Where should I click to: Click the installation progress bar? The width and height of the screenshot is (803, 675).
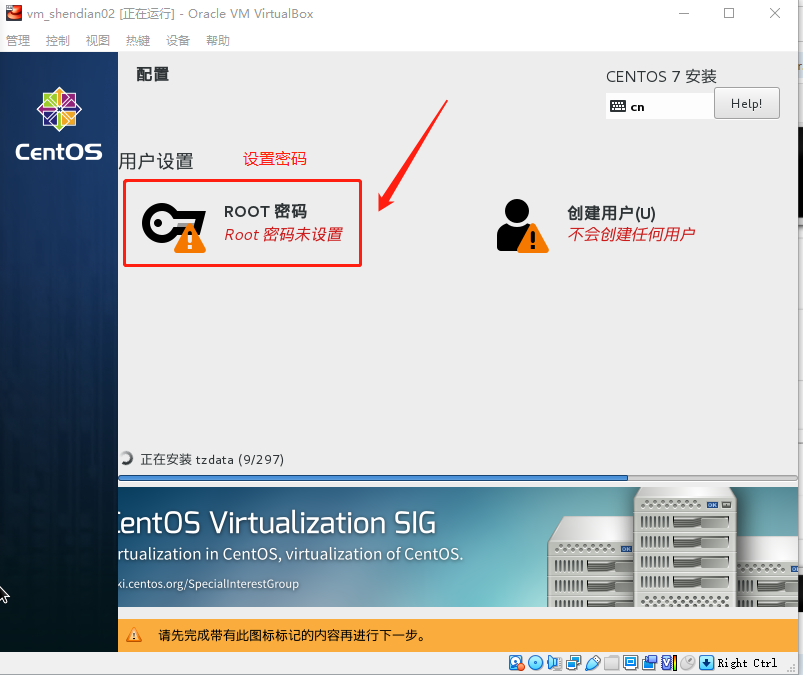tap(457, 478)
